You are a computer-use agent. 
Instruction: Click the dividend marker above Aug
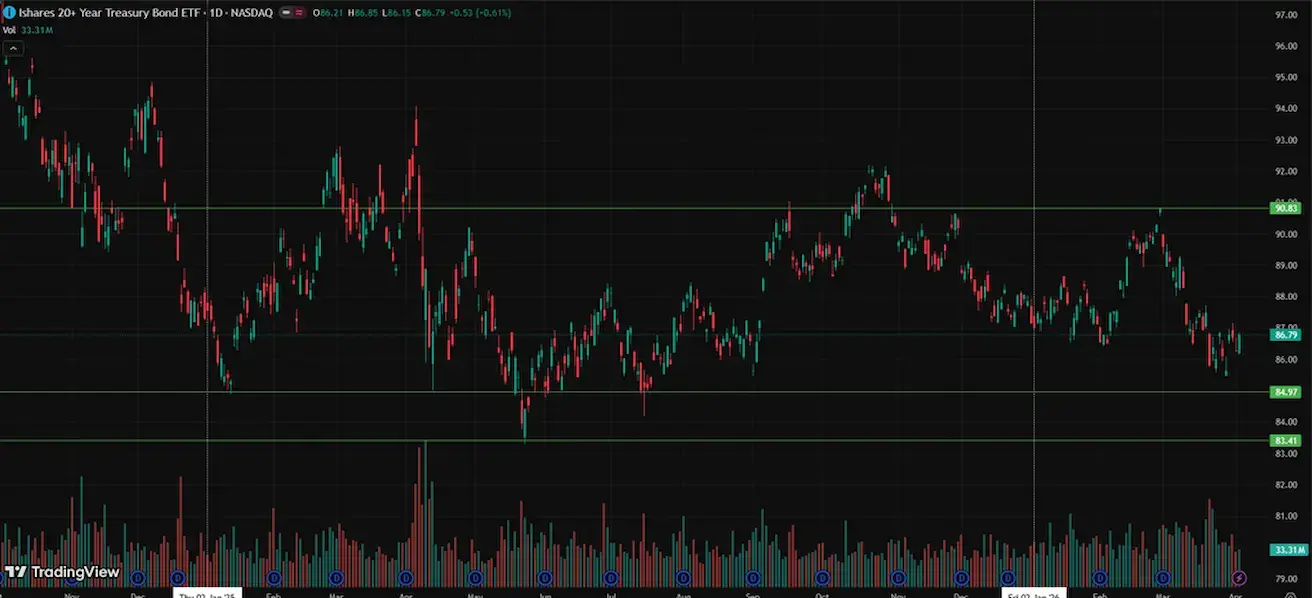tap(683, 578)
